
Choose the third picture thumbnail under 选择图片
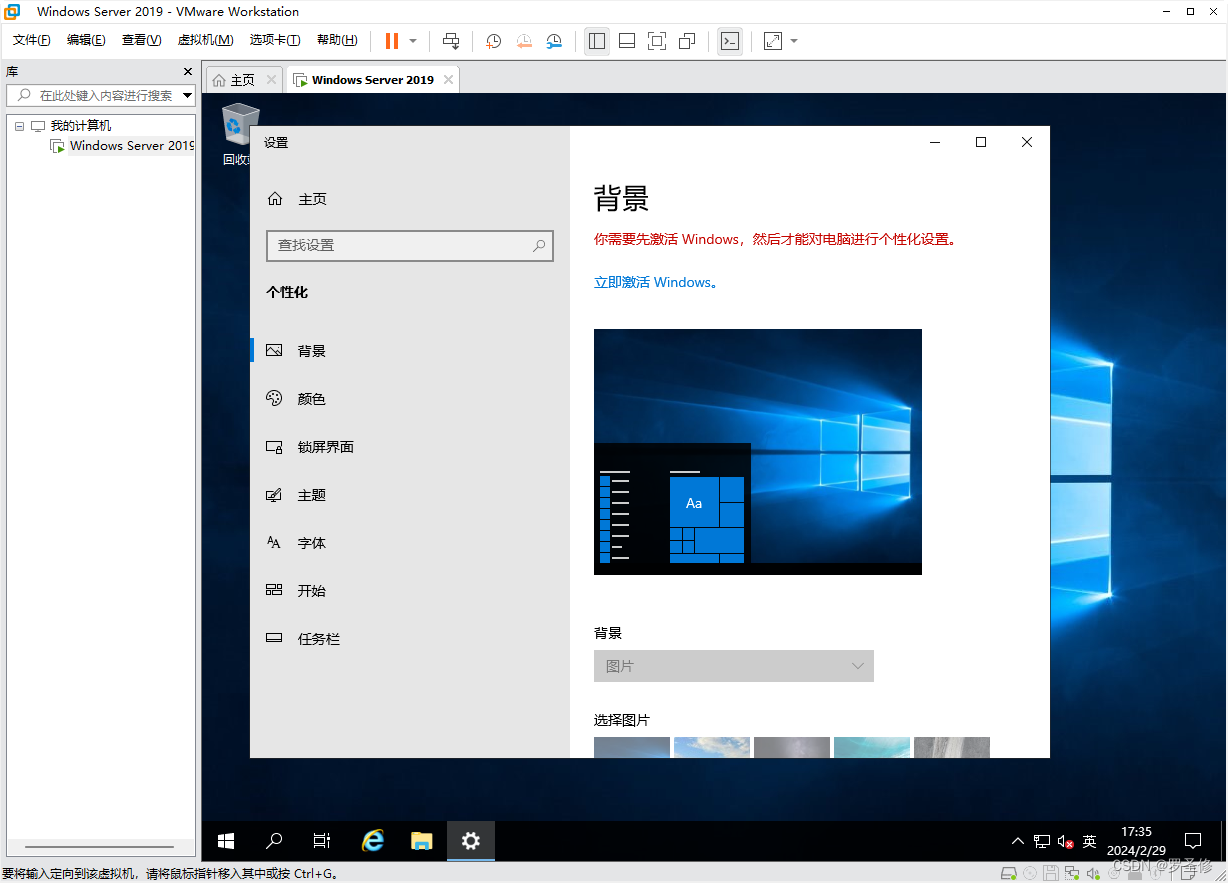[x=792, y=747]
